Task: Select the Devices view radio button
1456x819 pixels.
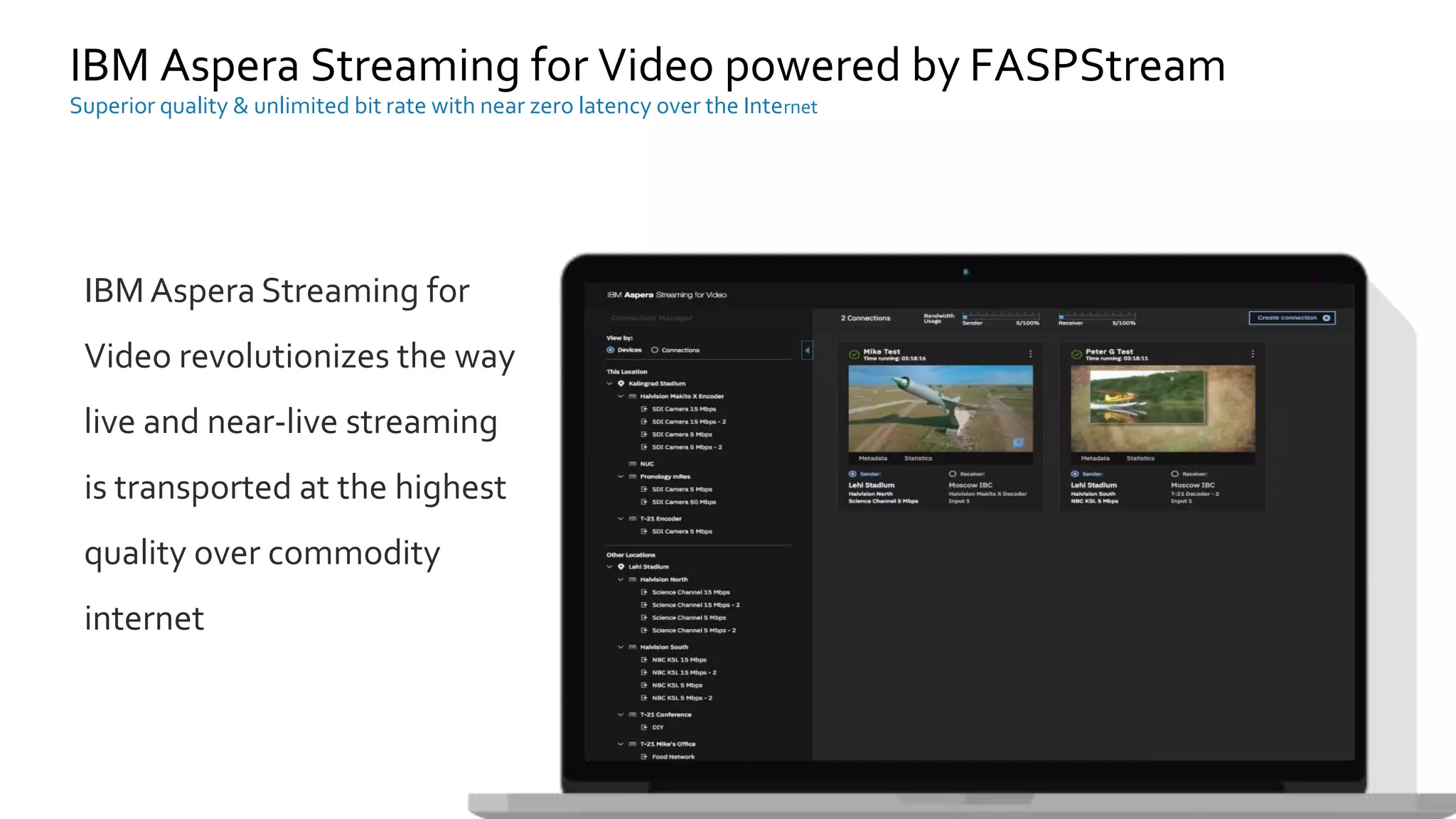Action: (610, 350)
